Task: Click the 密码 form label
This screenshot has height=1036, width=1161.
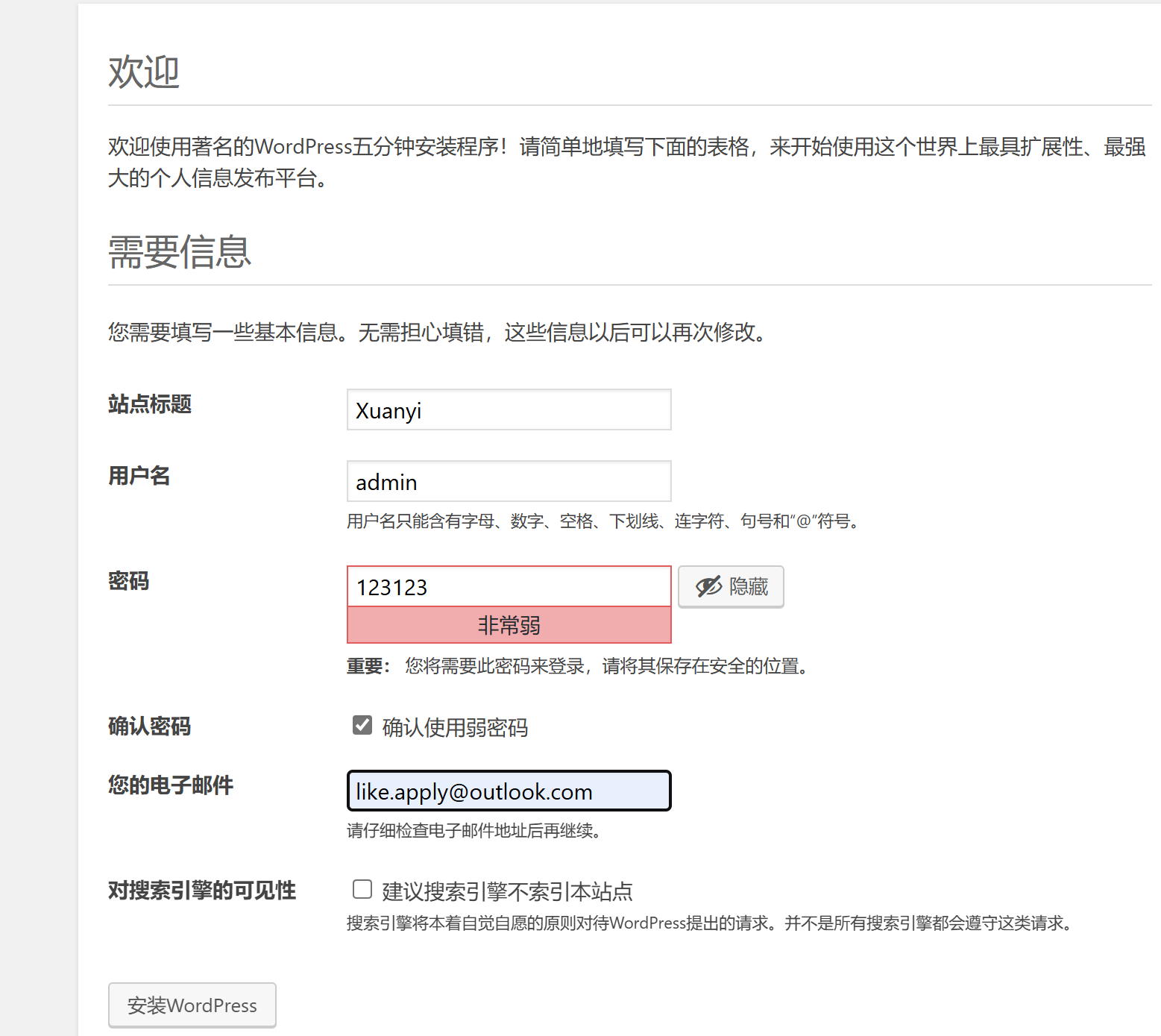Action: (129, 581)
